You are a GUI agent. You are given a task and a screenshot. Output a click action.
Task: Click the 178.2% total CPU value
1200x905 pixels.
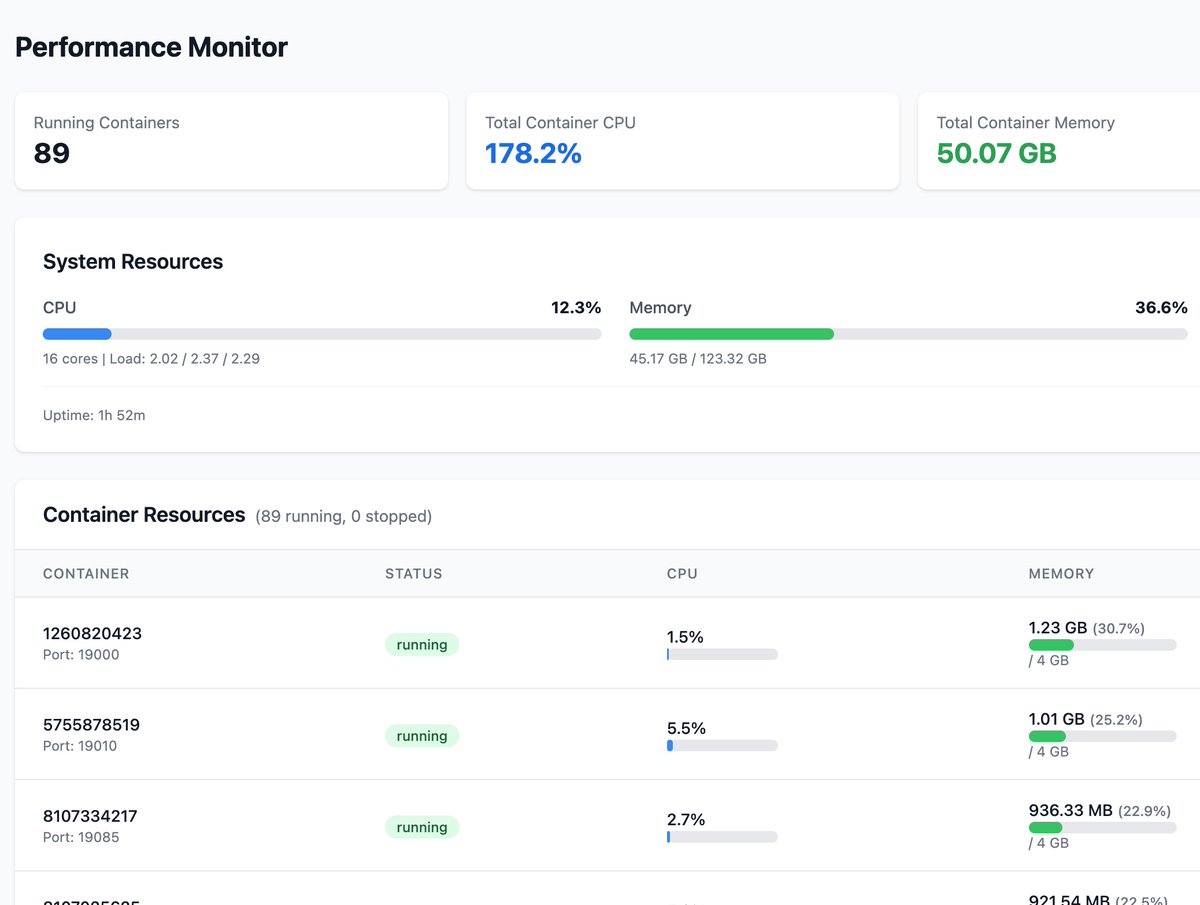(x=533, y=153)
